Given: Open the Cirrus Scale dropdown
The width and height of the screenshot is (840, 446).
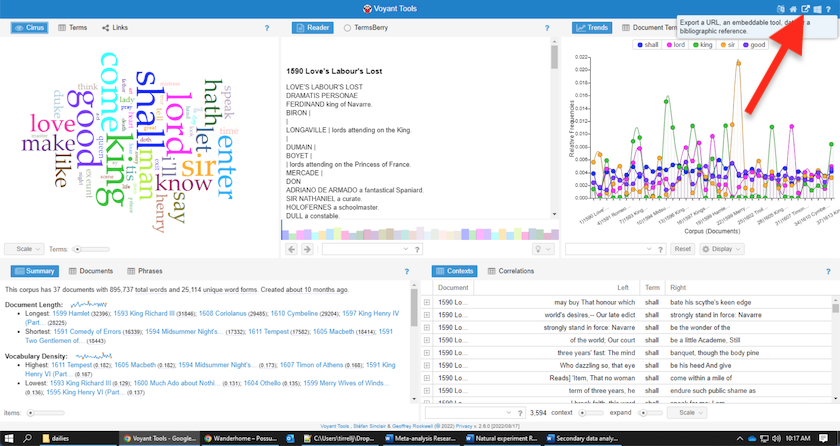Looking at the screenshot, I should click(x=24, y=249).
